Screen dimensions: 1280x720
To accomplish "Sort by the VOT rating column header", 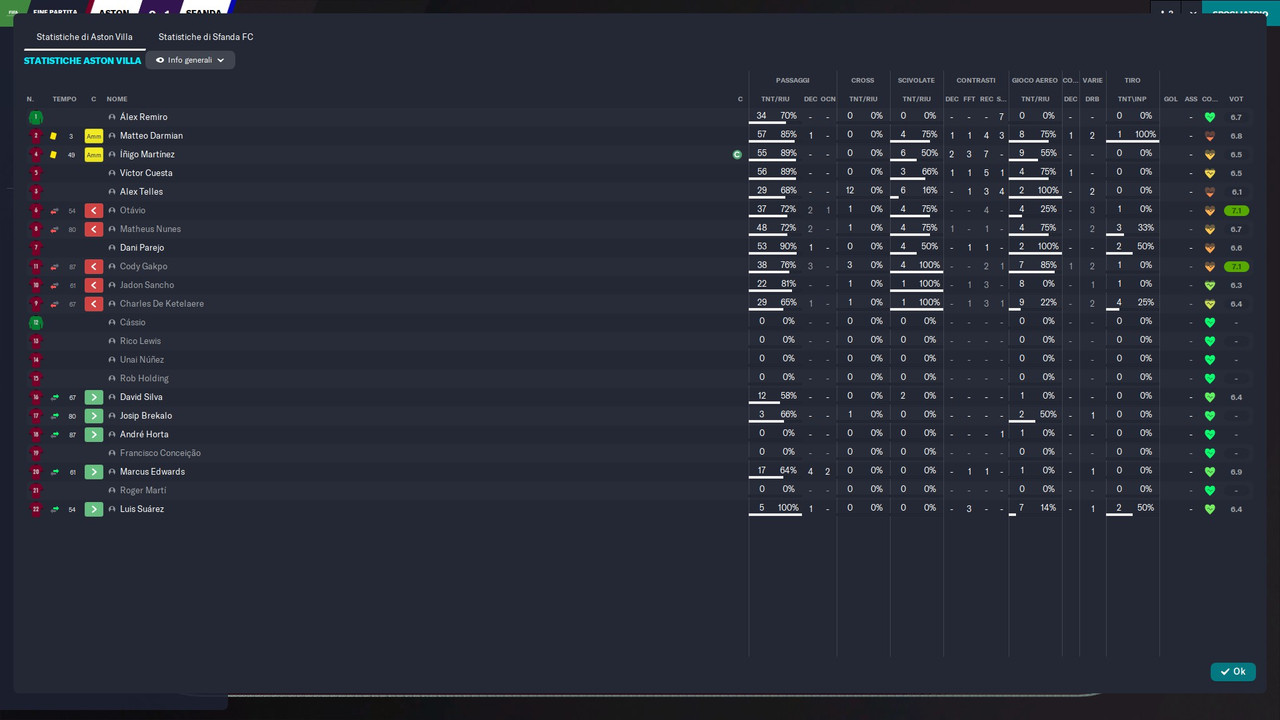I will (x=1236, y=99).
